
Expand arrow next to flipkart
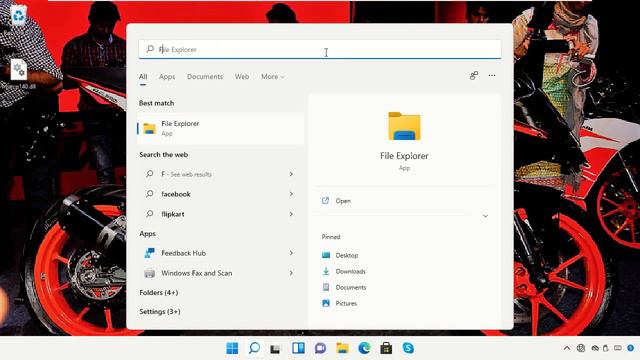point(291,214)
